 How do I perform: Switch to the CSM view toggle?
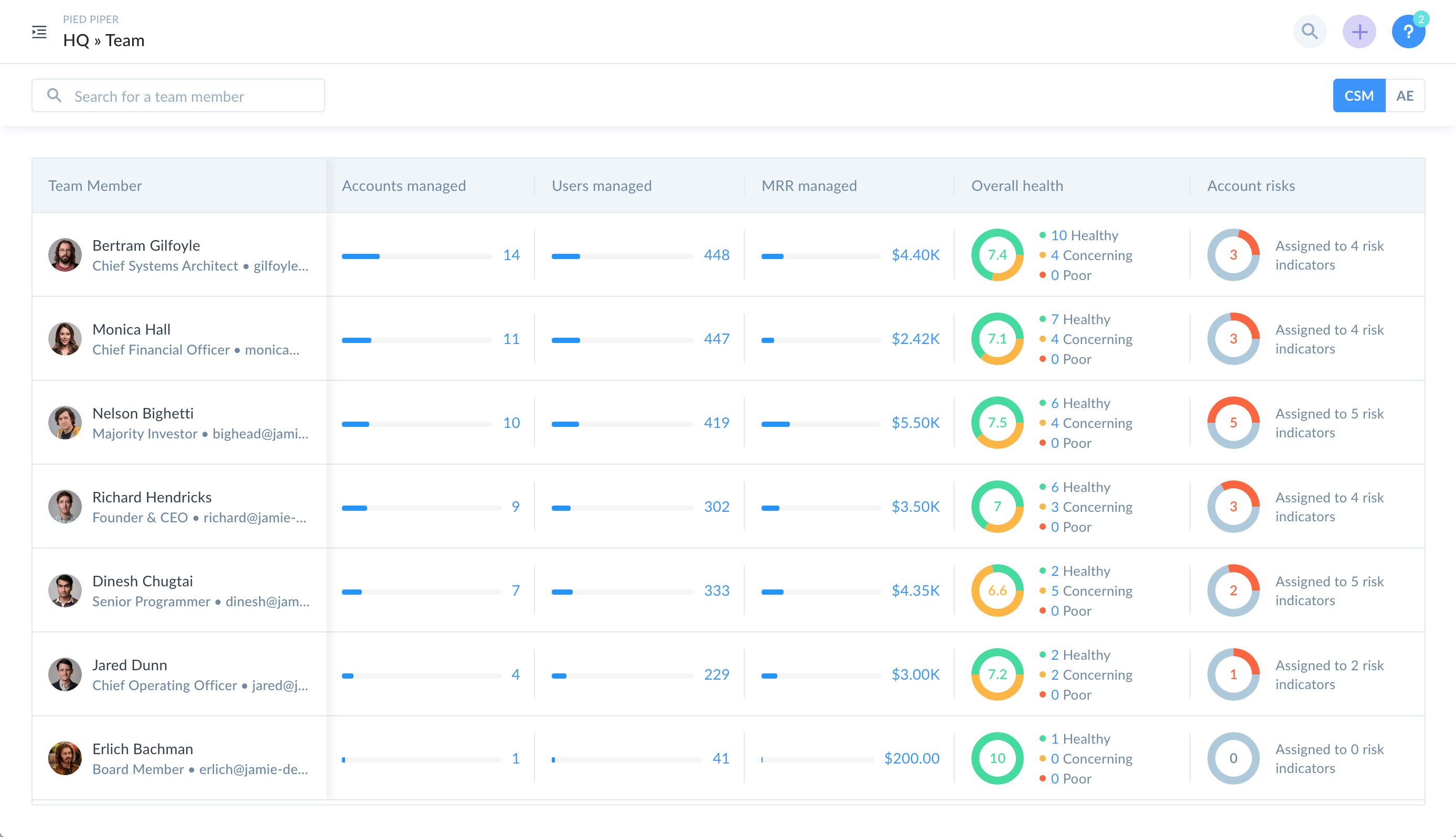tap(1358, 95)
